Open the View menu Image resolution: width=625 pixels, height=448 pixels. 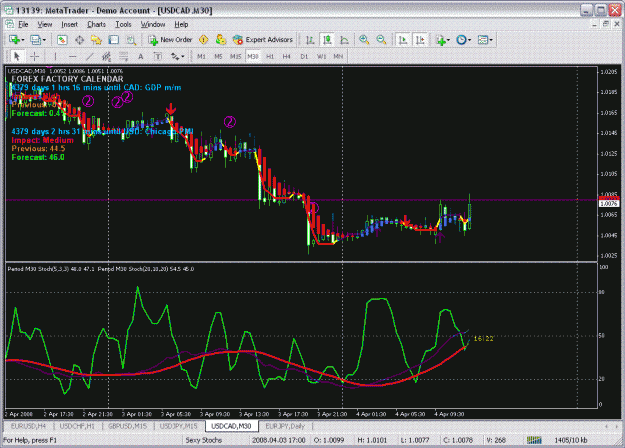tap(45, 24)
